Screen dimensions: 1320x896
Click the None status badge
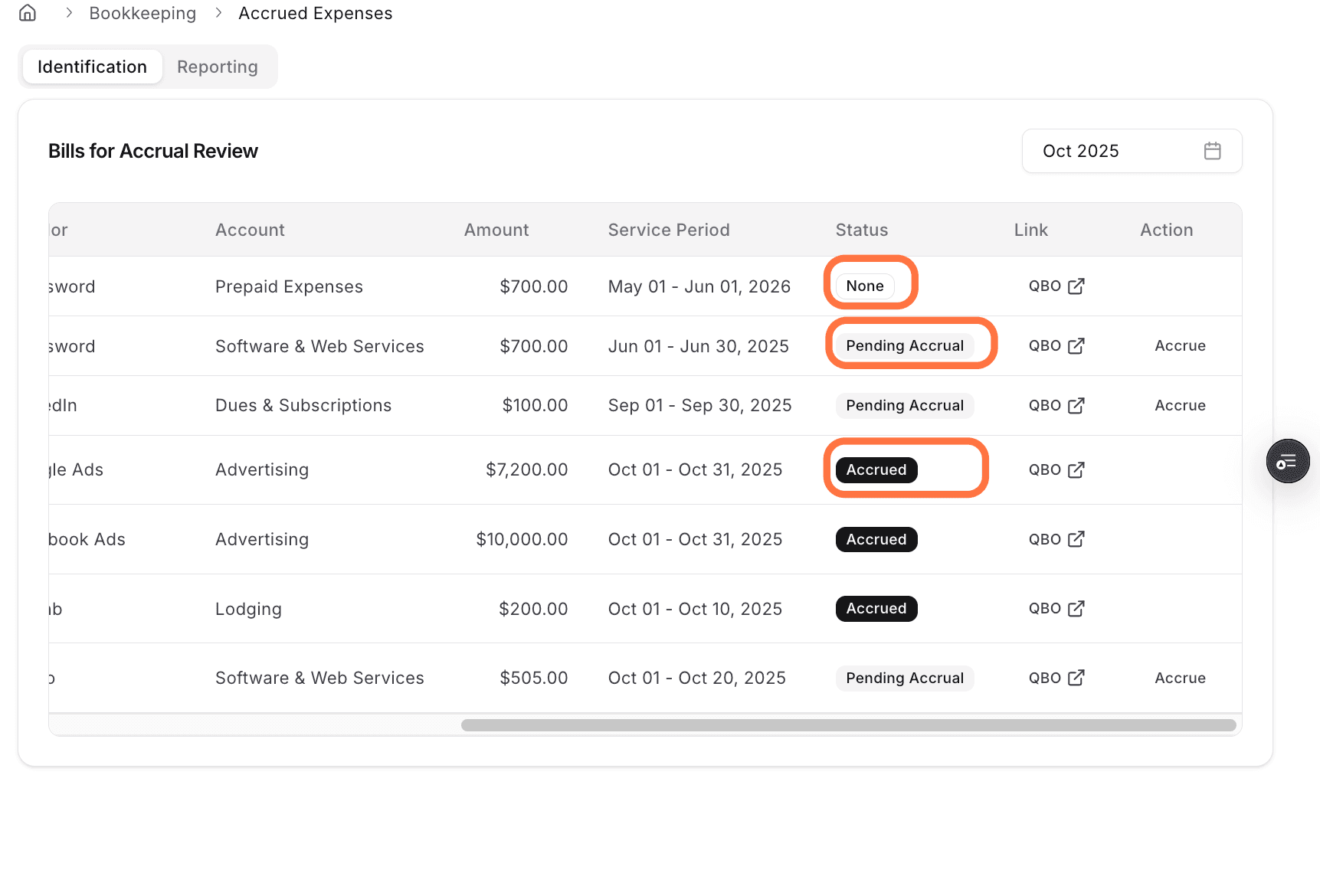pyautogui.click(x=864, y=286)
